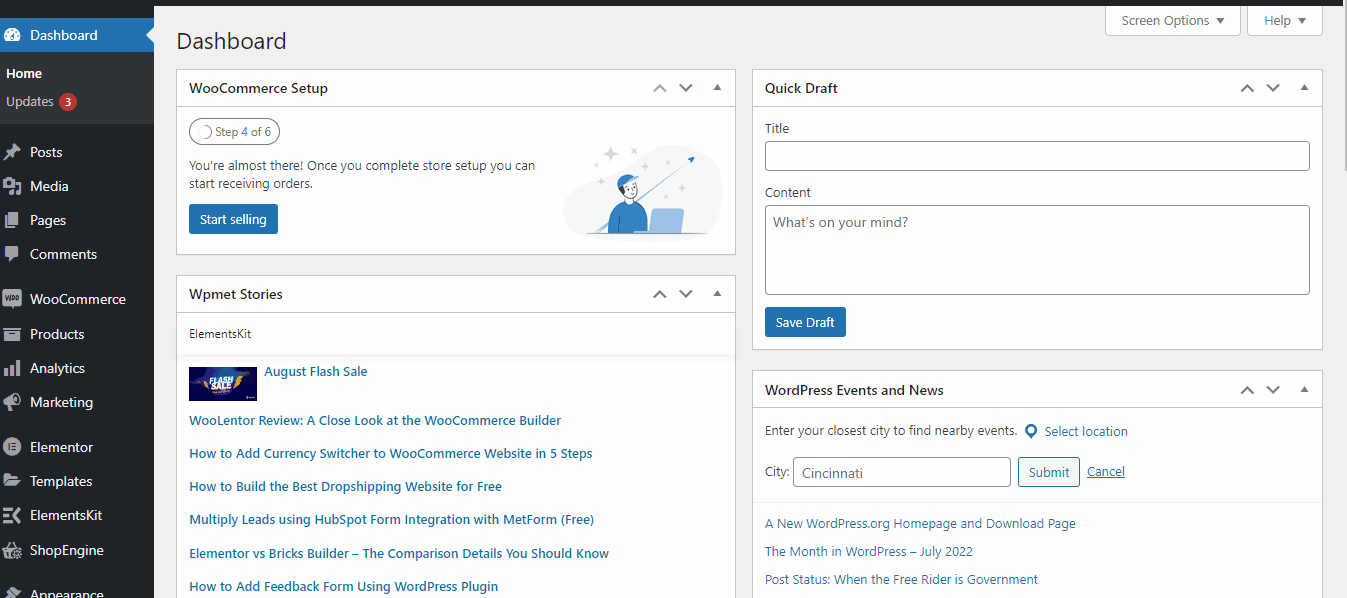Open the Screen Options dropdown
1347x598 pixels.
[1173, 21]
